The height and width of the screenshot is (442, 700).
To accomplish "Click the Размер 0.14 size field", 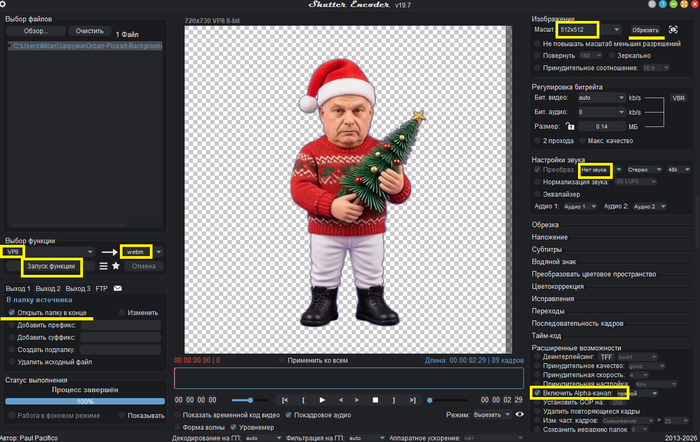I will 601,126.
